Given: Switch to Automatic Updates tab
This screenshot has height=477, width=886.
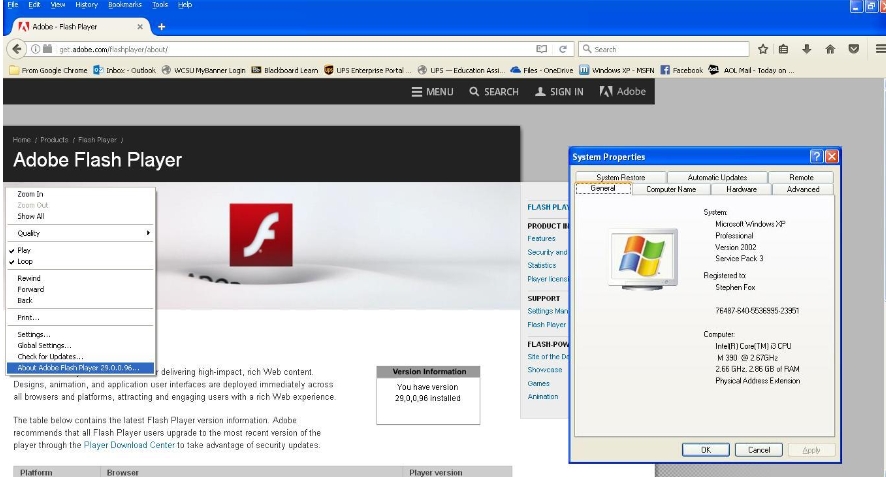Looking at the screenshot, I should pos(717,177).
